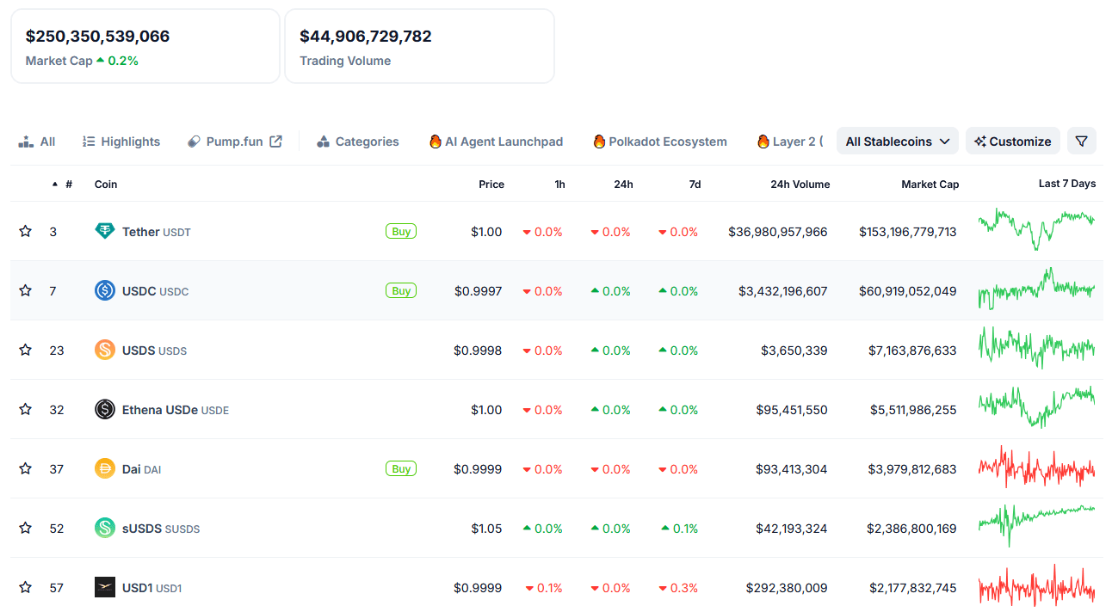The width and height of the screenshot is (1107, 607).
Task: Open the Pump.fun tab link
Action: point(234,141)
